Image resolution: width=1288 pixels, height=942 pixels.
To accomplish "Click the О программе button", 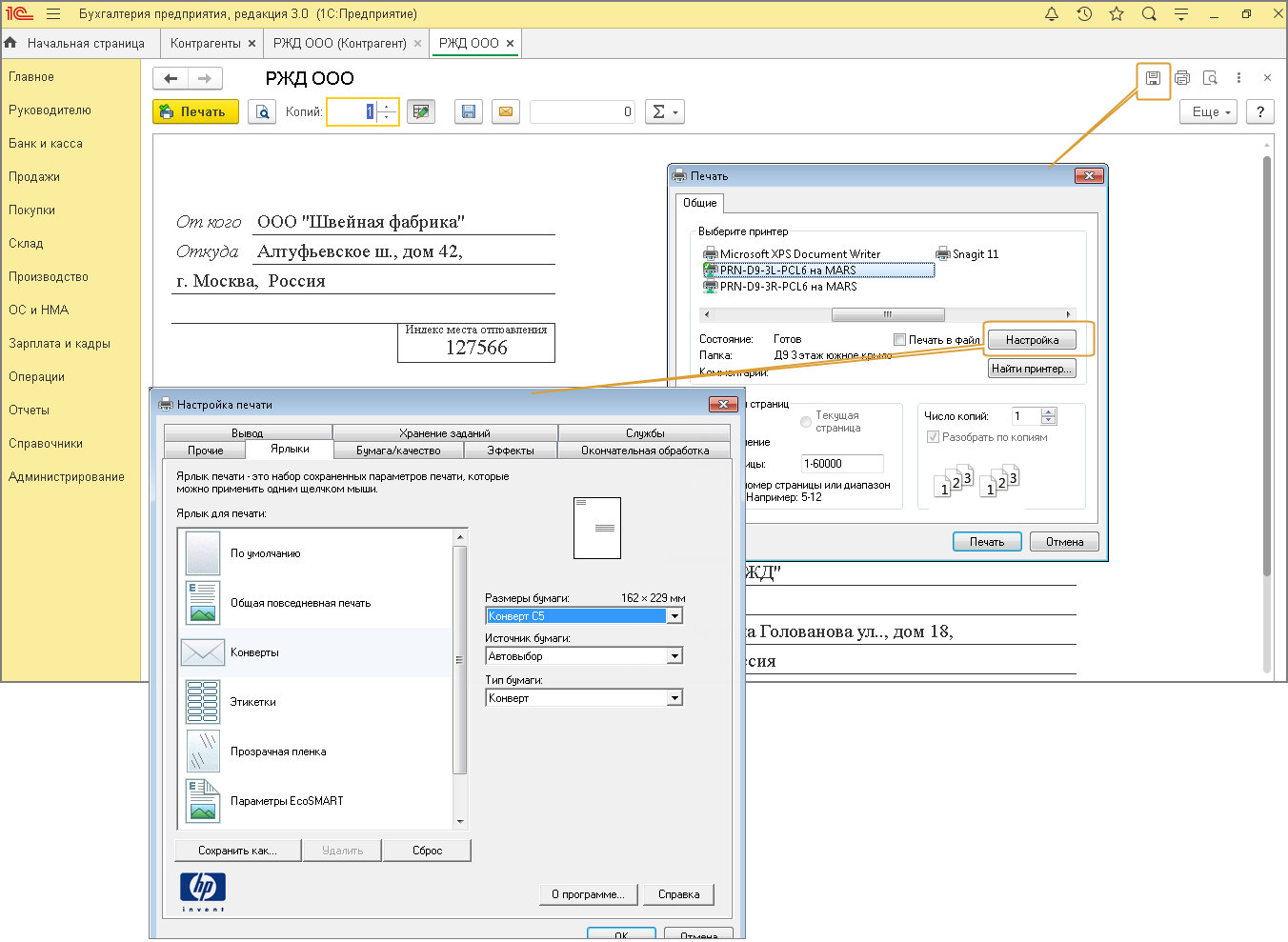I will pos(588,894).
